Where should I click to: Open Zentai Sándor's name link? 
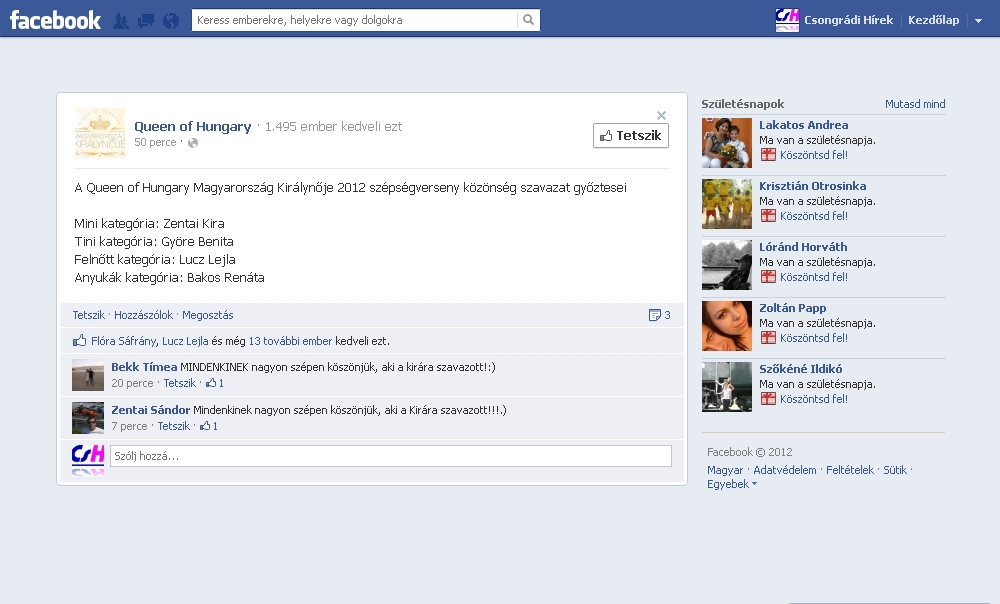pos(151,410)
